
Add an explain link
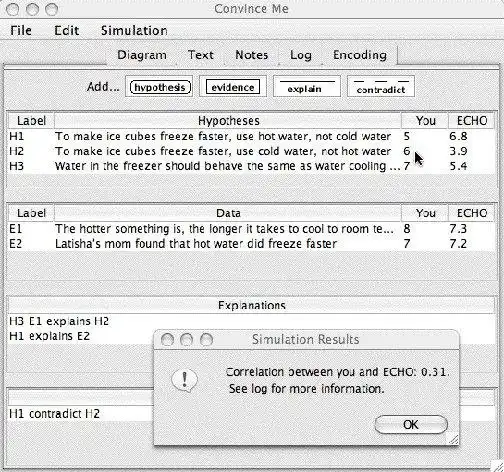point(307,87)
